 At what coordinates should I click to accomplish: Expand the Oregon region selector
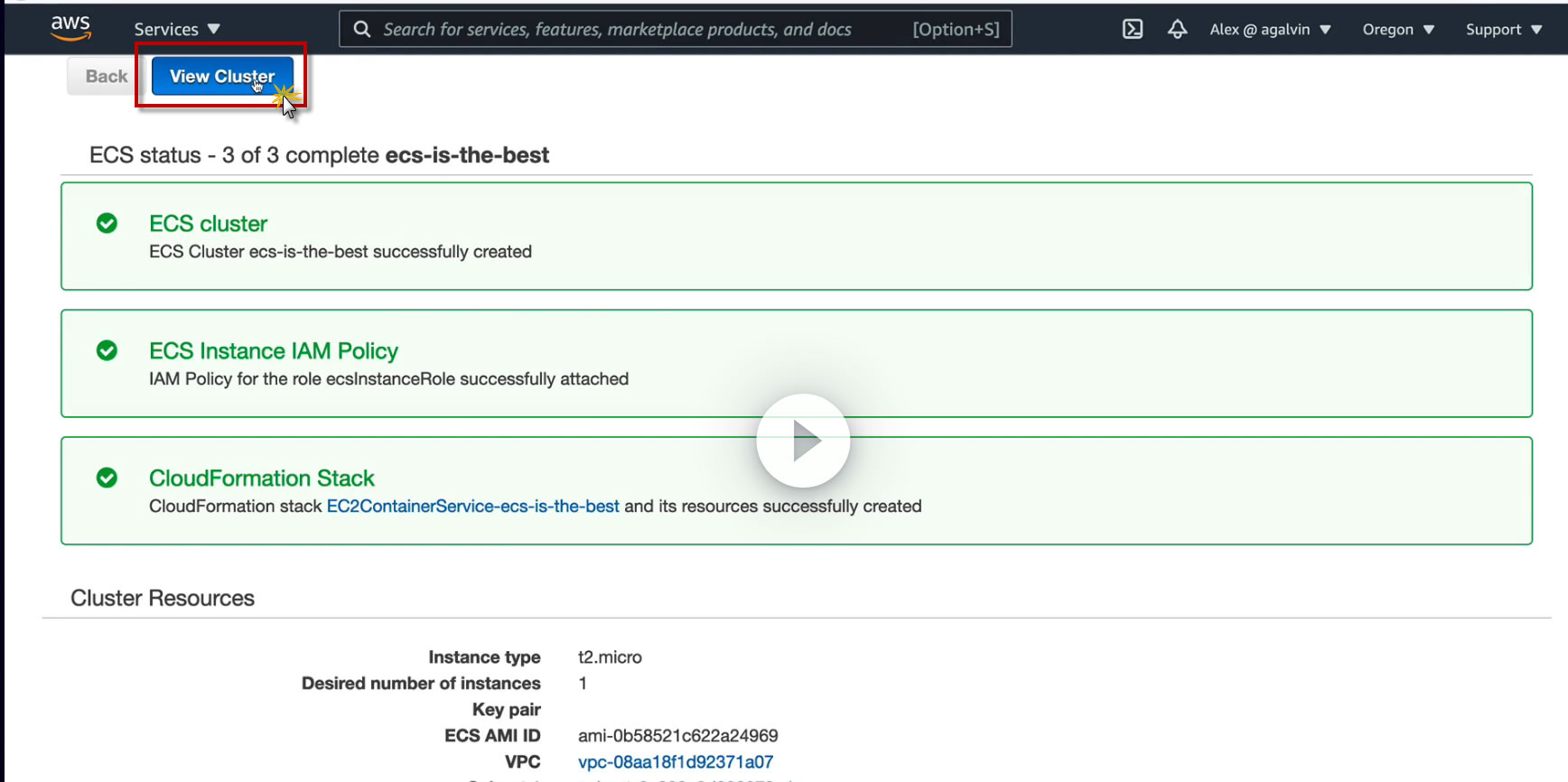(1398, 29)
